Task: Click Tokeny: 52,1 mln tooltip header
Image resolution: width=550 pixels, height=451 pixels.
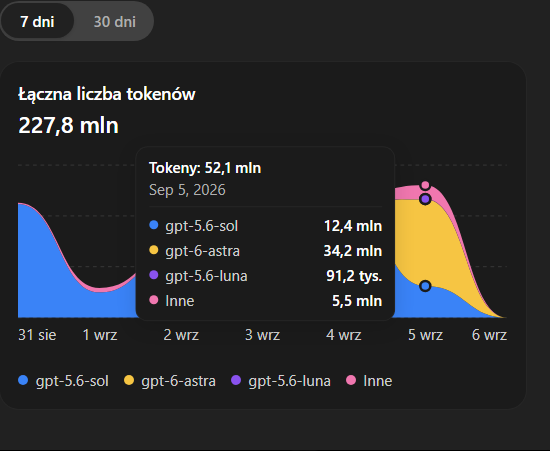Action: (205, 168)
